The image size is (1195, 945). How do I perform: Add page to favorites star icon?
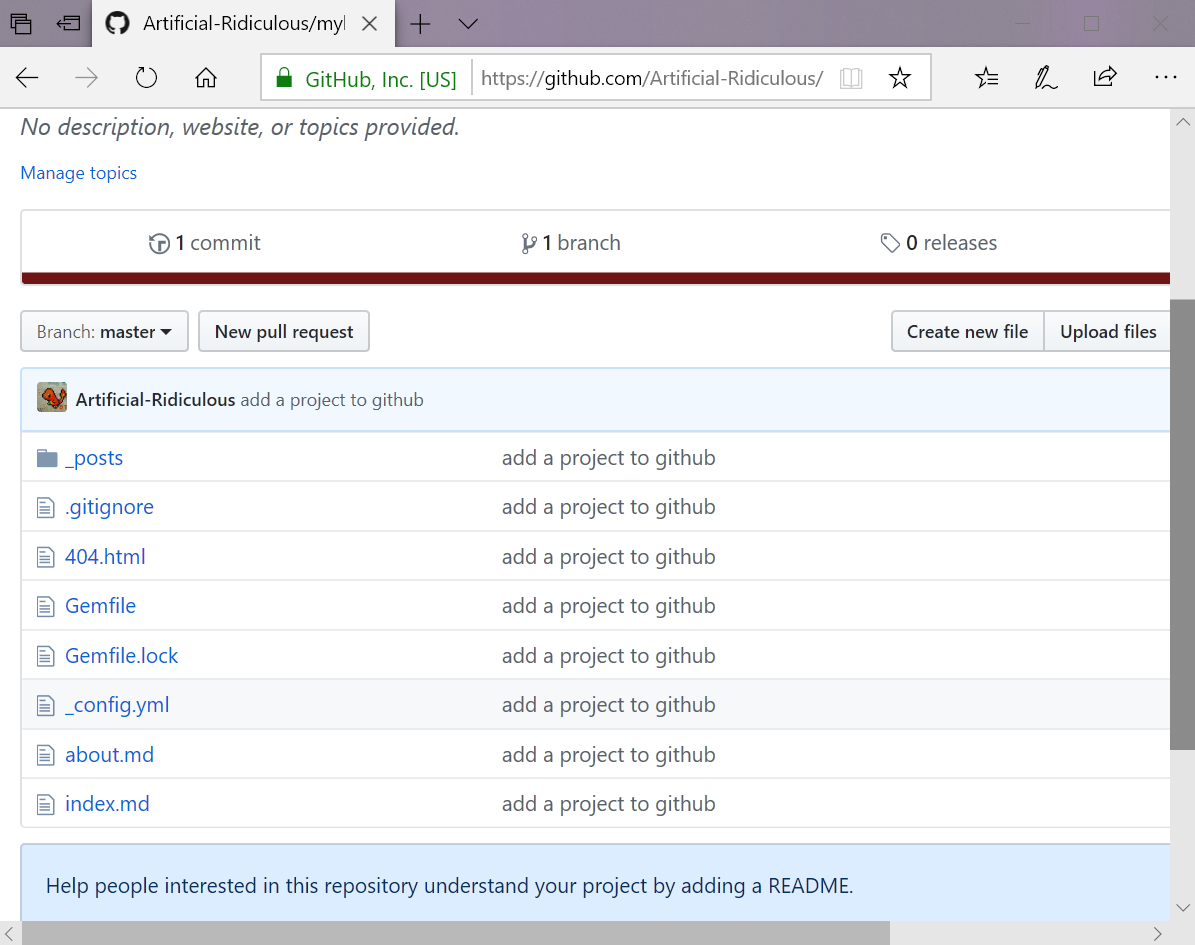click(x=899, y=78)
